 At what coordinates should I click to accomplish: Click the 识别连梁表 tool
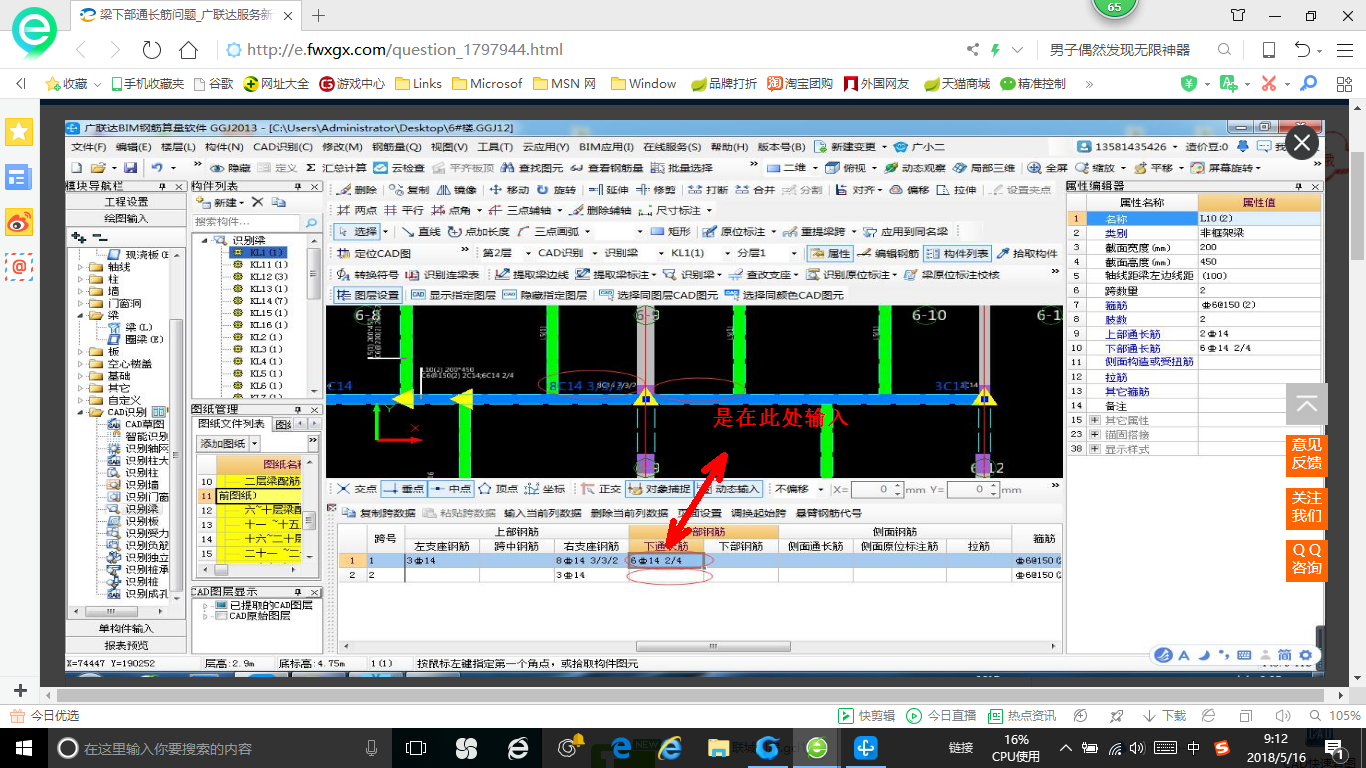[441, 275]
